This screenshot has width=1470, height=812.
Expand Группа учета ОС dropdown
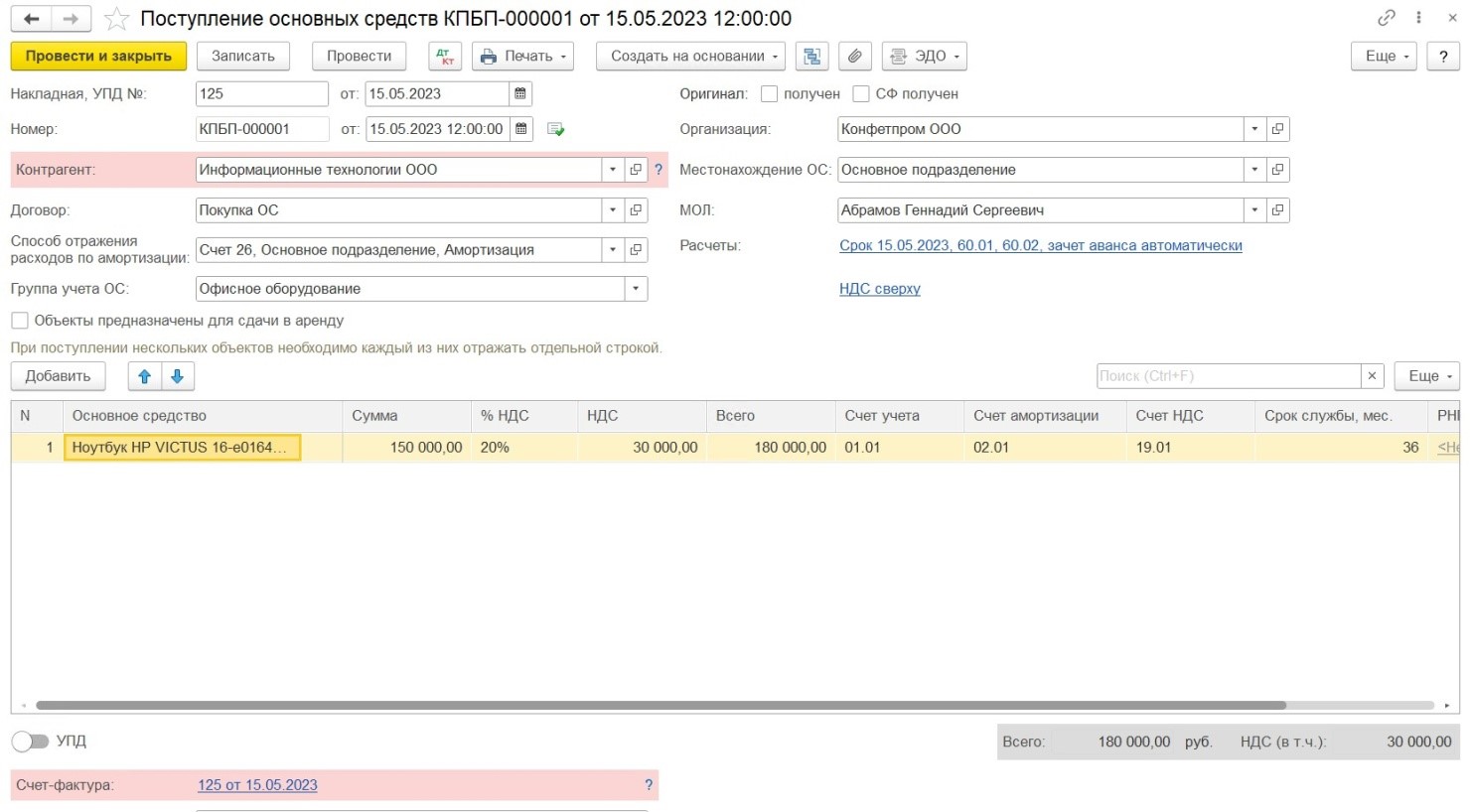[x=636, y=289]
